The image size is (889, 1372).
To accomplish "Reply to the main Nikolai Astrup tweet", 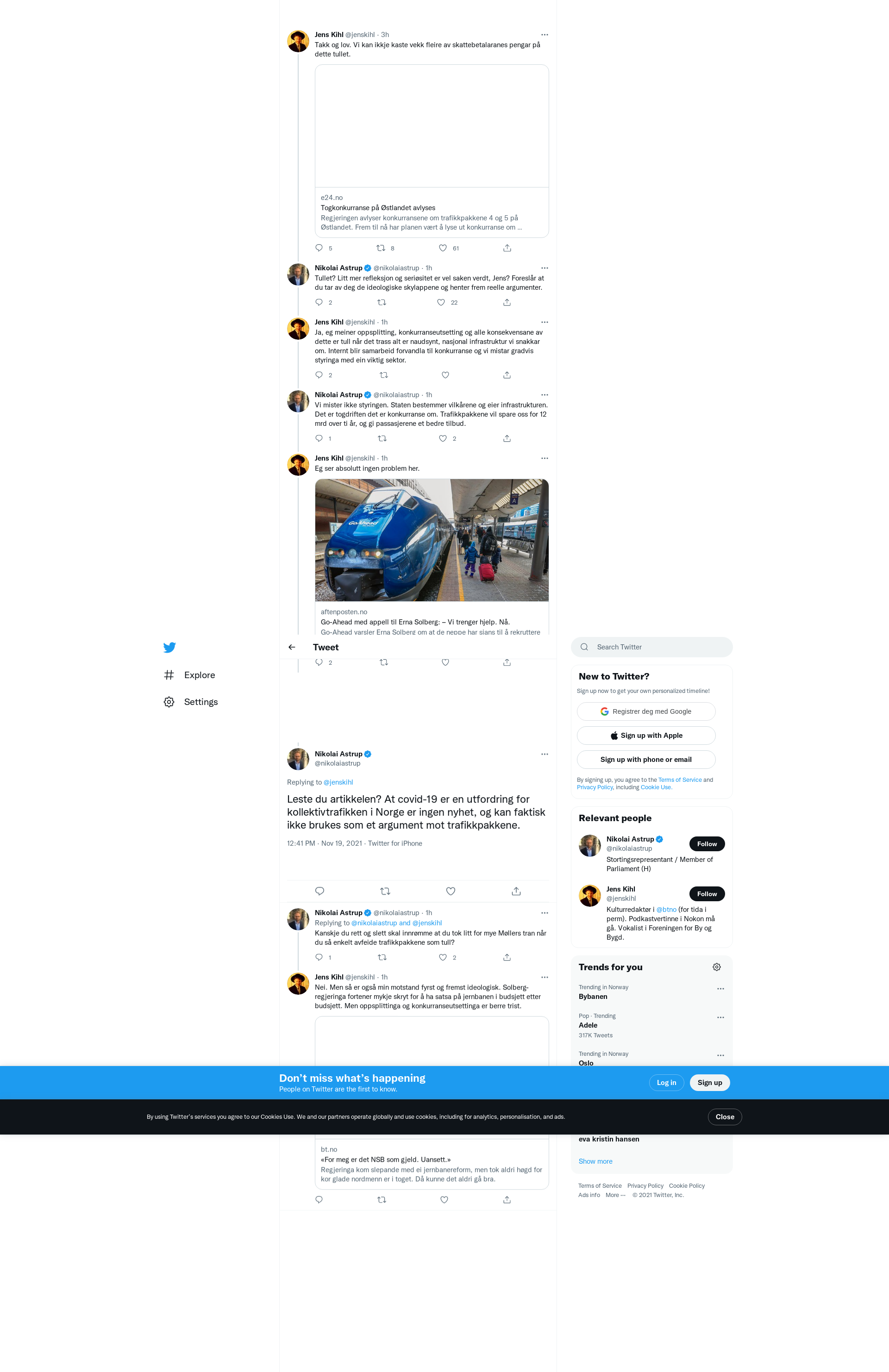I will point(319,891).
